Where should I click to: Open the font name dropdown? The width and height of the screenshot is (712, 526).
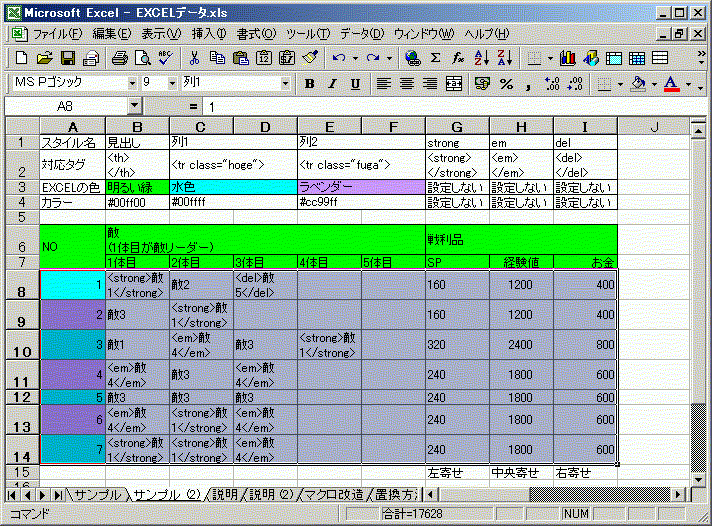(x=132, y=83)
